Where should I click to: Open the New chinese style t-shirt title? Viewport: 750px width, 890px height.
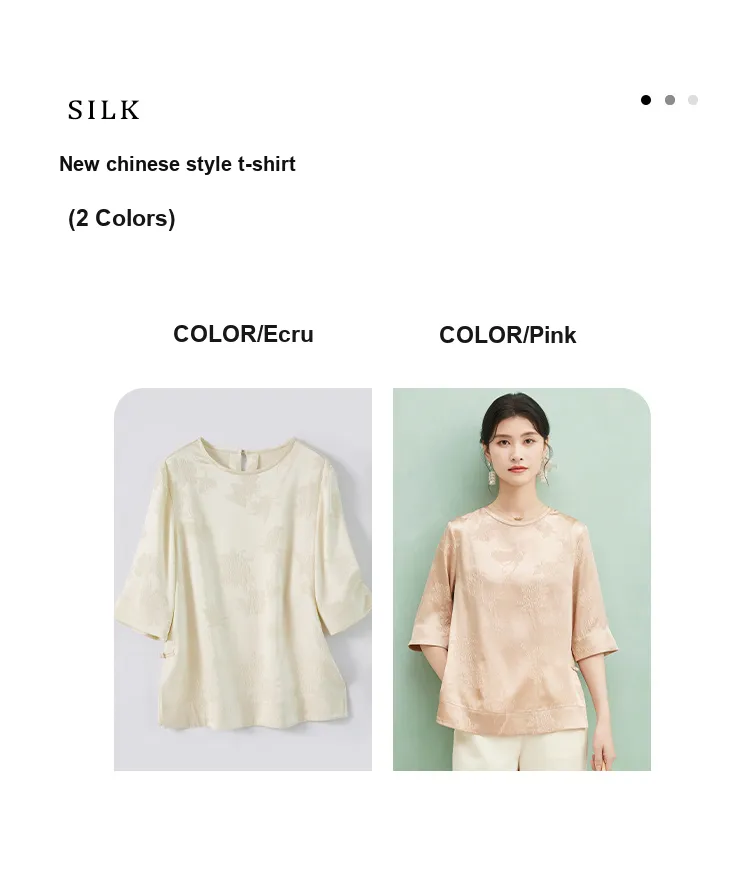point(177,164)
